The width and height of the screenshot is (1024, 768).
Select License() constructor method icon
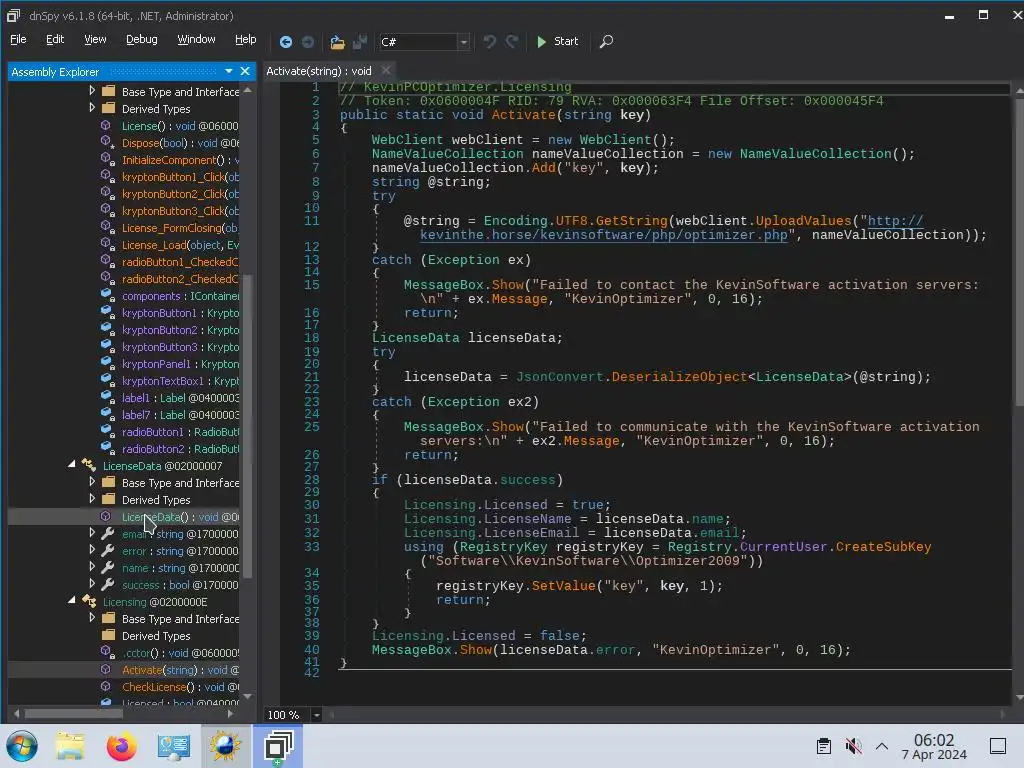tap(106, 125)
